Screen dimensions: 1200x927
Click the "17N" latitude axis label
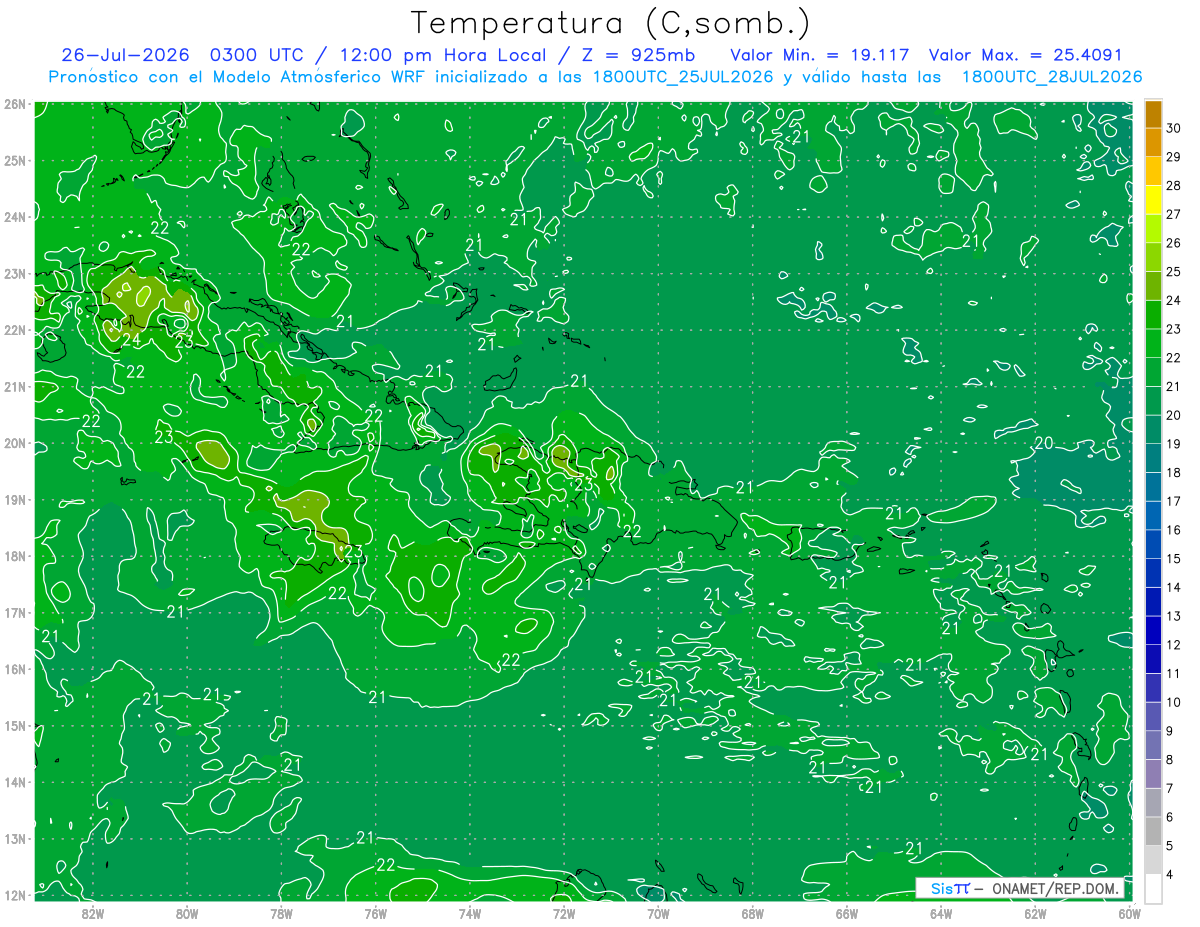click(15, 612)
